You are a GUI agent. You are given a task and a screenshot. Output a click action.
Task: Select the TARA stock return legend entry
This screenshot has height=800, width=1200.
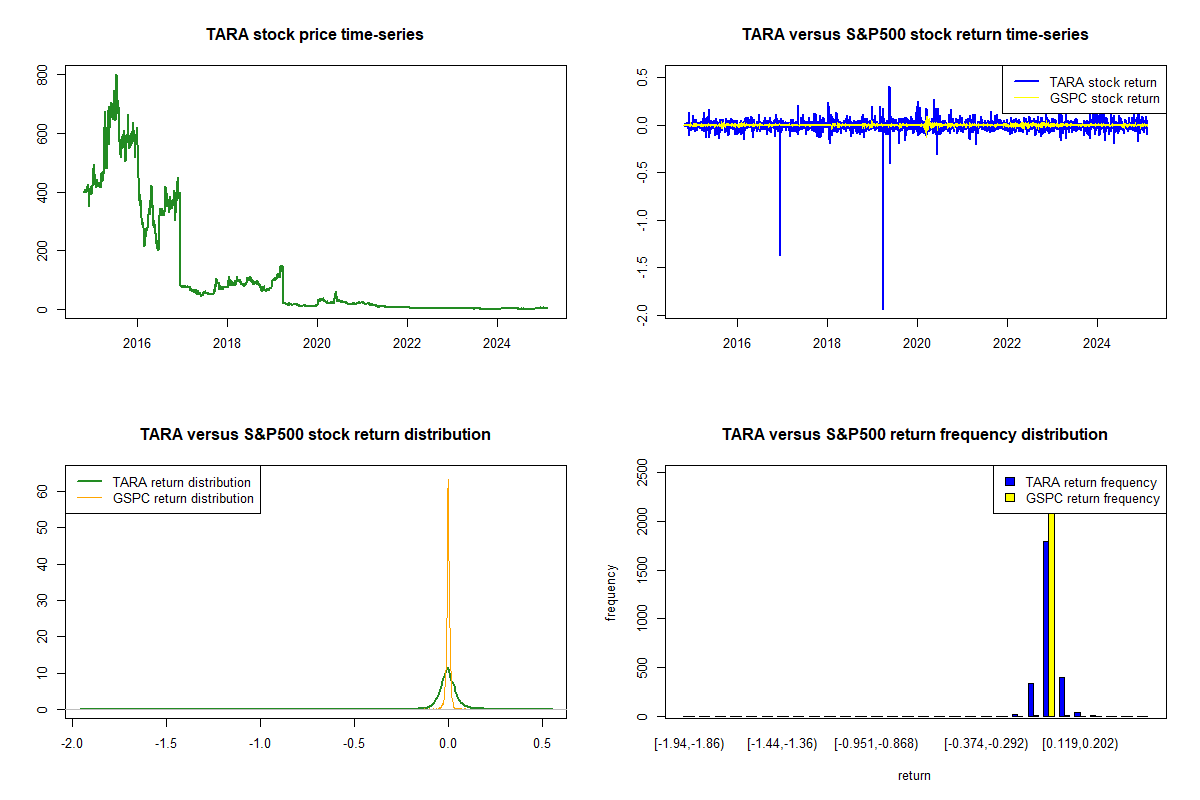pyautogui.click(x=1102, y=83)
